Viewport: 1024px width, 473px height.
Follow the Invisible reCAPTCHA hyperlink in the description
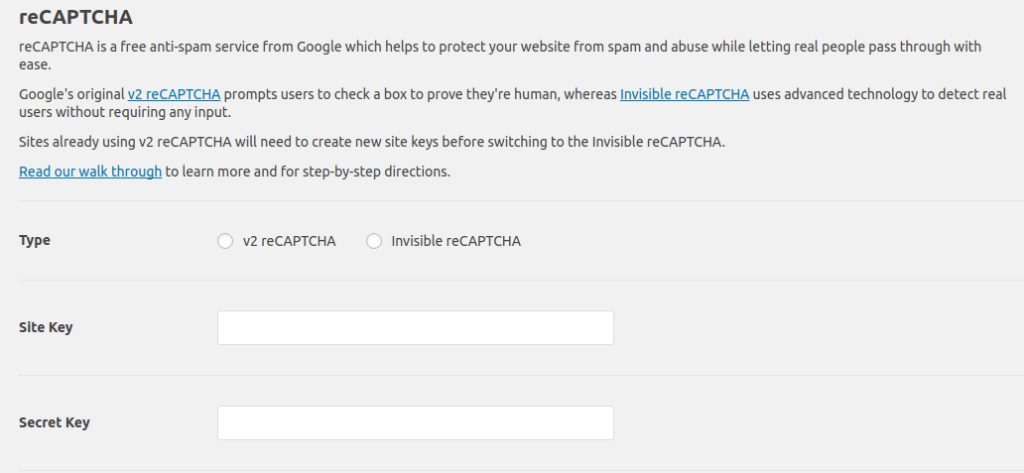point(684,95)
